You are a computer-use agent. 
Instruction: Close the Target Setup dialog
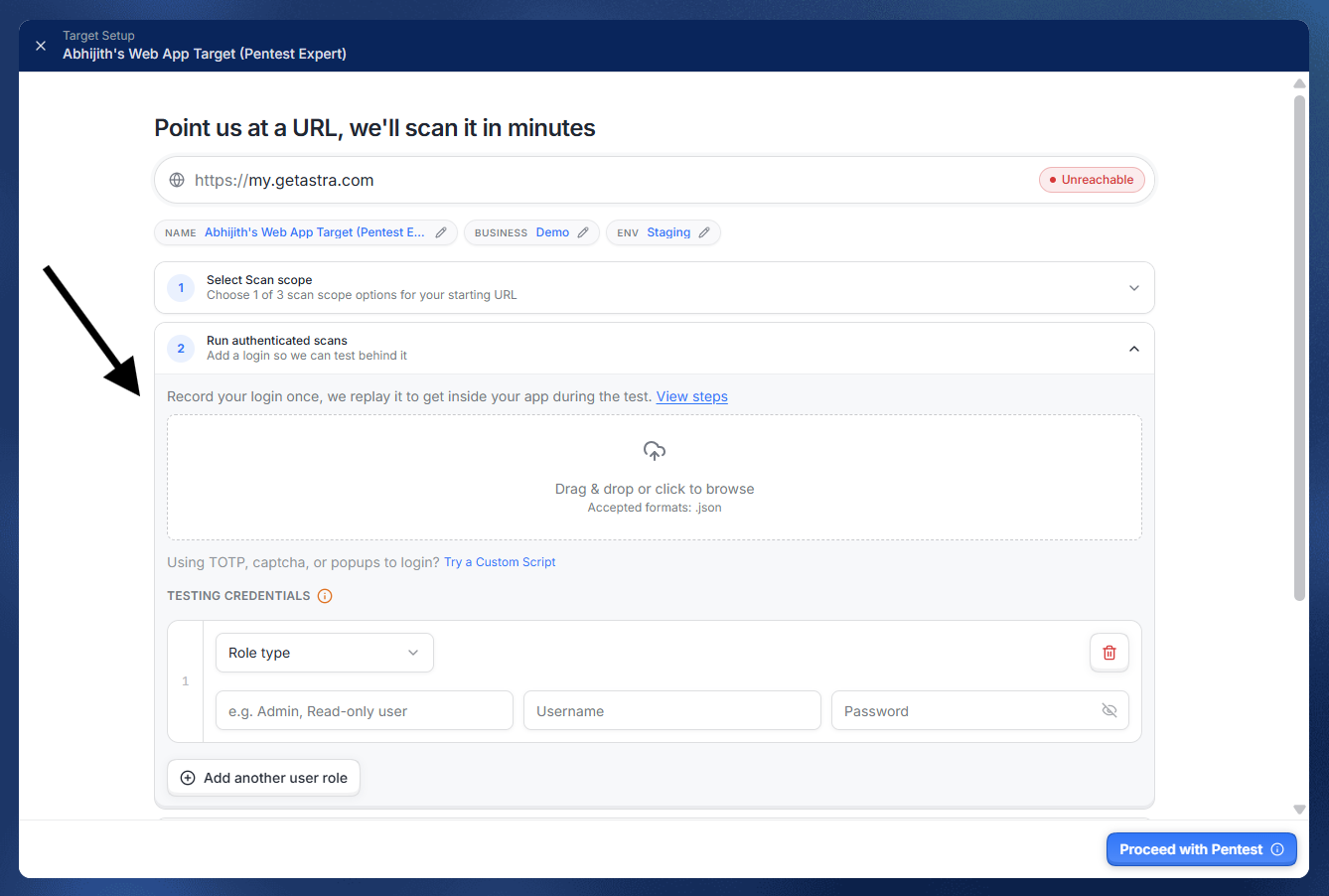(x=41, y=46)
